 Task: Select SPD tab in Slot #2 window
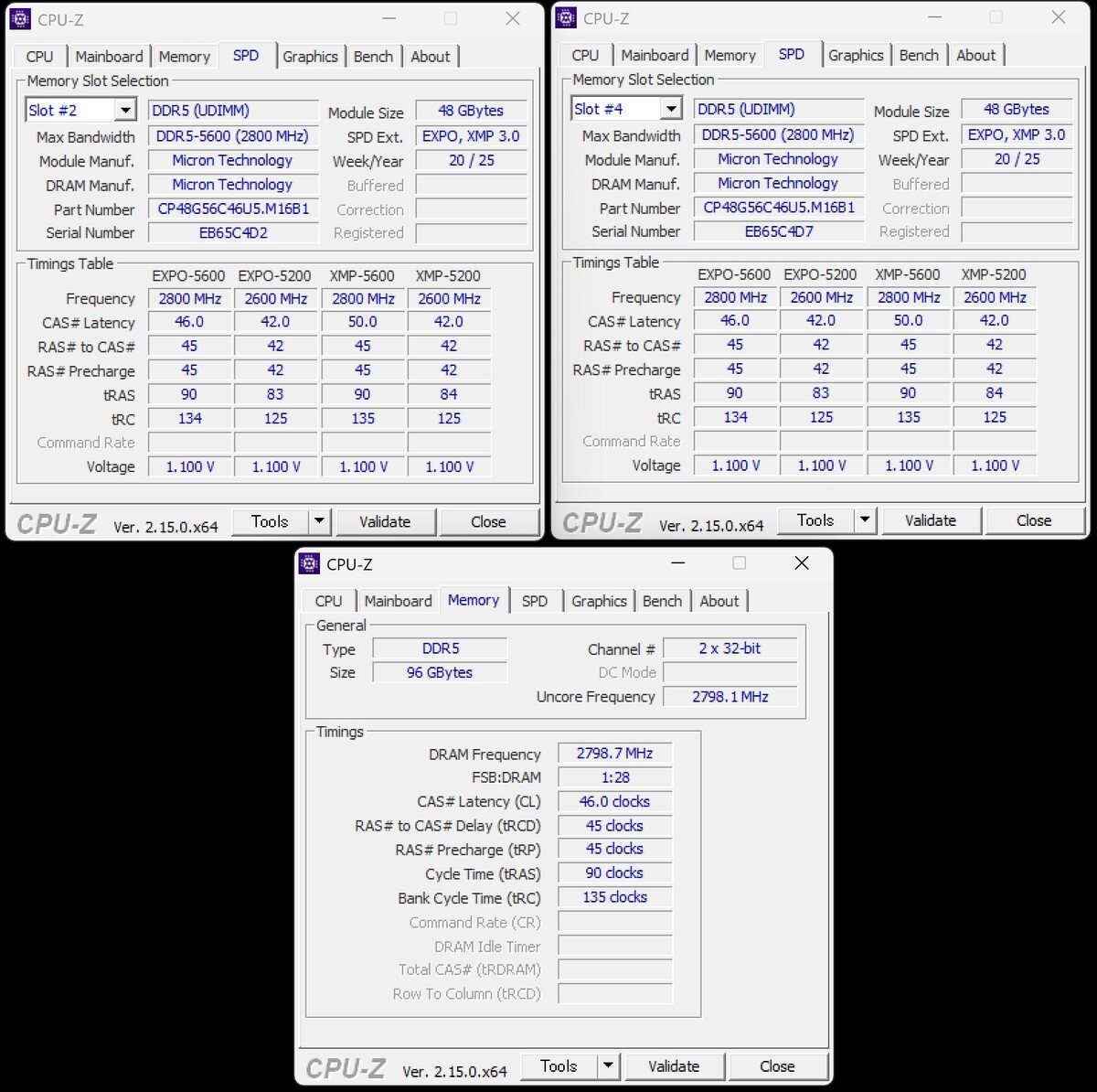point(246,55)
